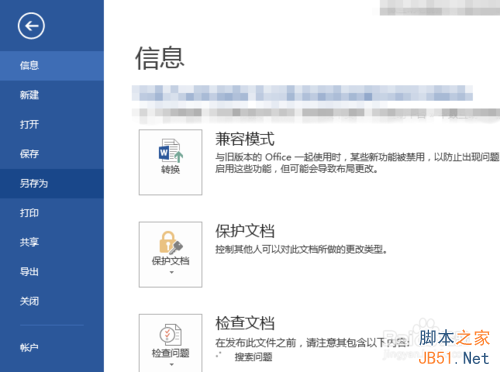Open the 帐户 page
The height and width of the screenshot is (372, 500).
point(52,348)
